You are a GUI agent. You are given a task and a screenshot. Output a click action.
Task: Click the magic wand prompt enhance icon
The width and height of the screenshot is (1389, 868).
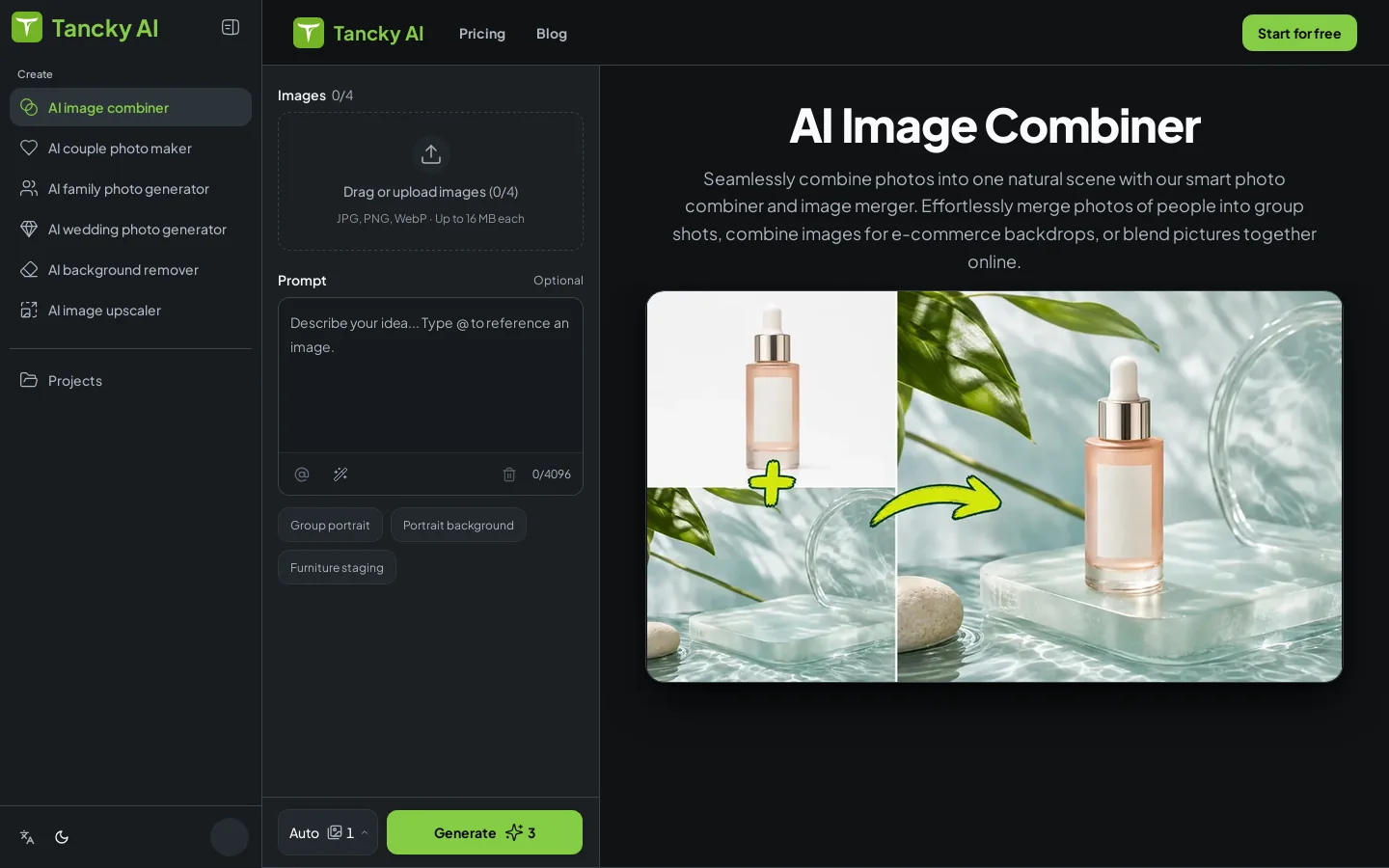pos(340,475)
